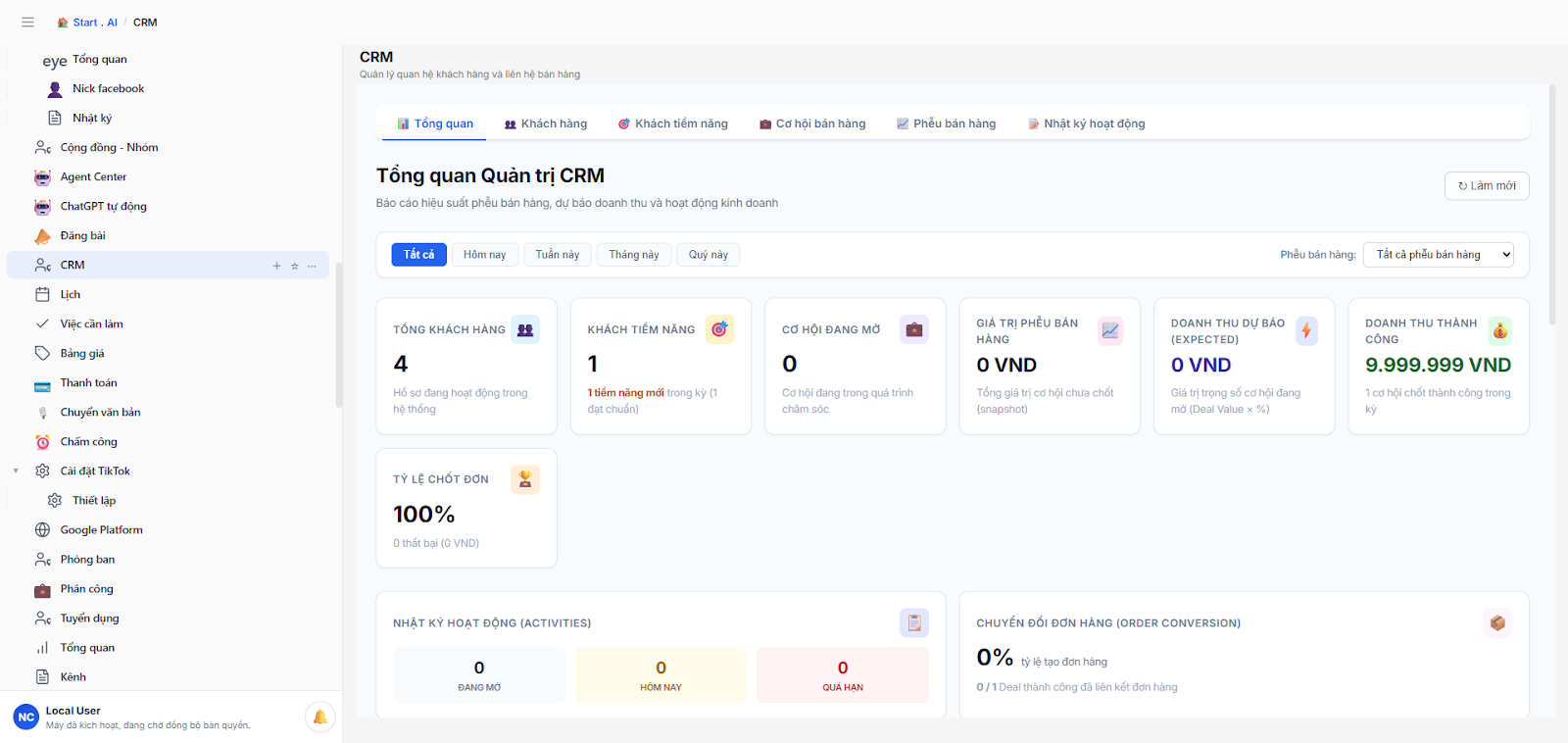This screenshot has width=1568, height=743.
Task: Go to the Phễu bán hàng tab
Action: tap(946, 124)
